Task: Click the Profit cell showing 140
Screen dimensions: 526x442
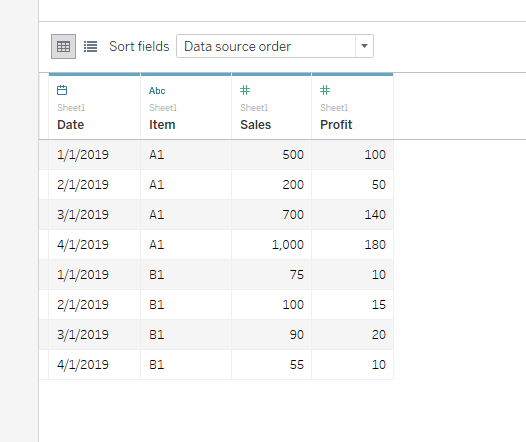Action: (352, 215)
